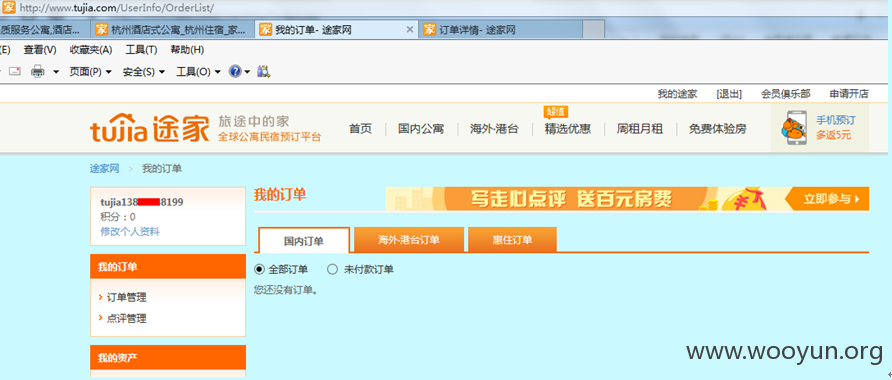Switch to the 惠住订单 tab

[x=513, y=240]
